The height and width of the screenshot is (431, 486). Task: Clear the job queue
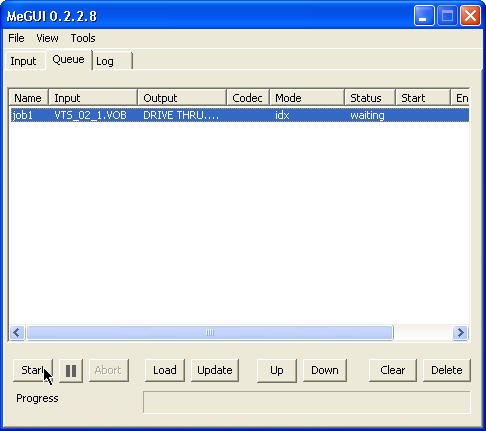tap(393, 370)
